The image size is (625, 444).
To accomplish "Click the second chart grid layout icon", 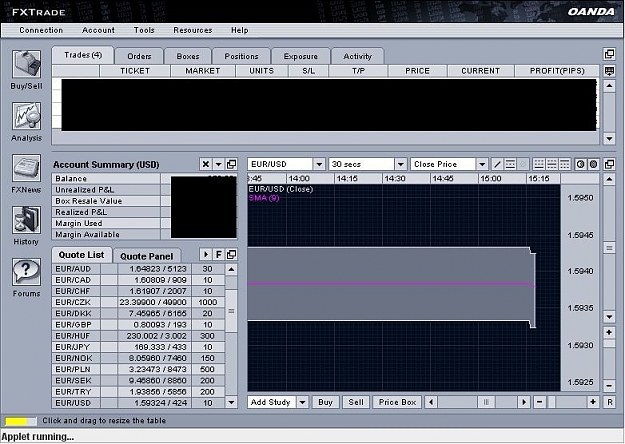I will tap(552, 164).
